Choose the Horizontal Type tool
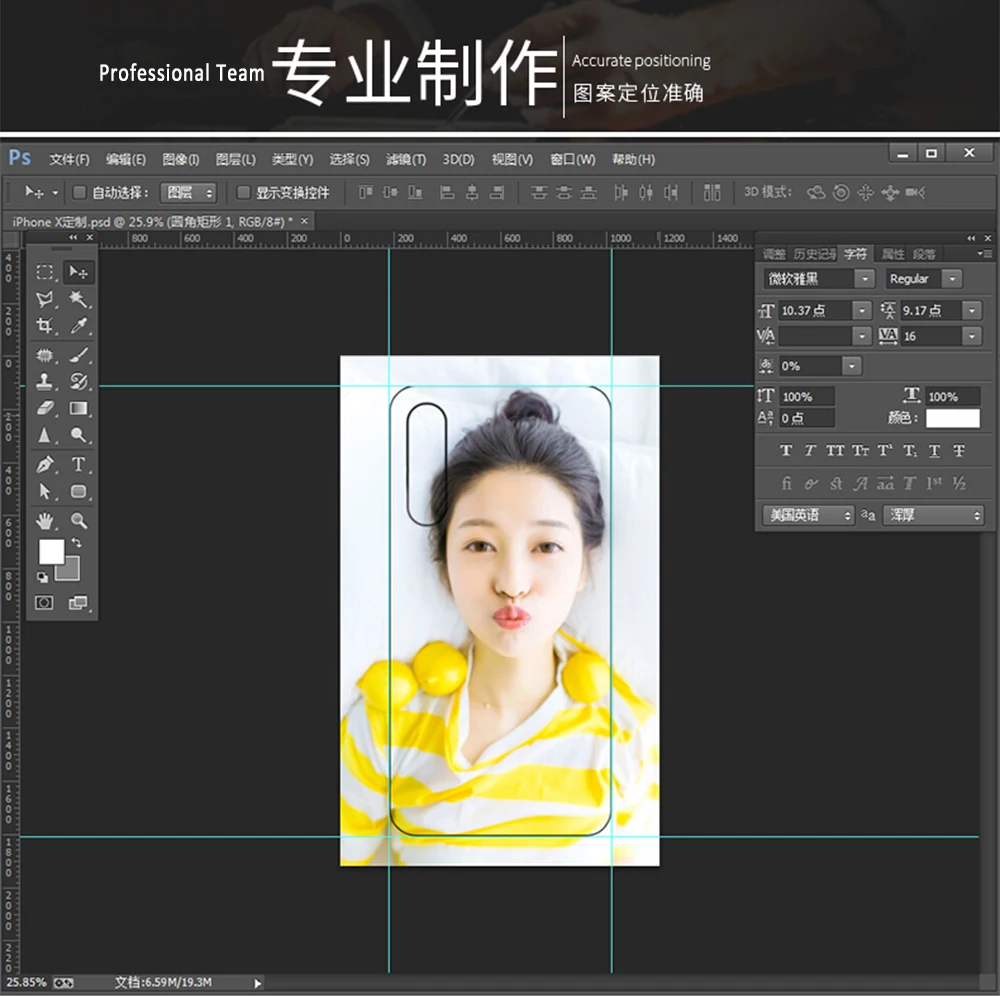 78,464
